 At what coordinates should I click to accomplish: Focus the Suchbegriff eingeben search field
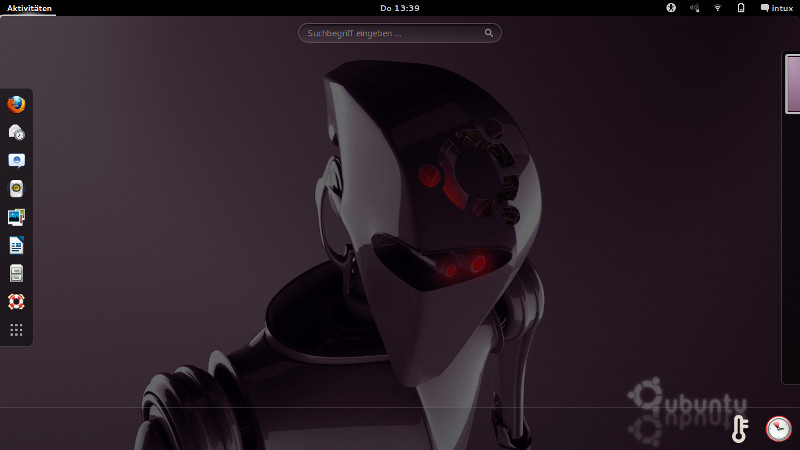tap(399, 33)
